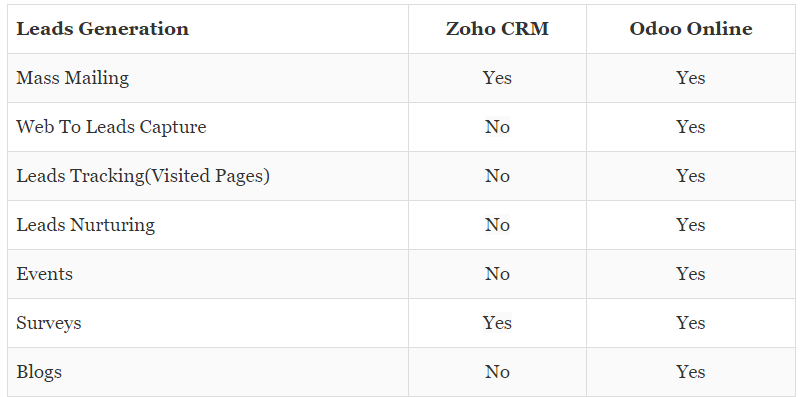
Task: Click Odoo Online's Yes for Mass Mailing
Action: tap(691, 78)
